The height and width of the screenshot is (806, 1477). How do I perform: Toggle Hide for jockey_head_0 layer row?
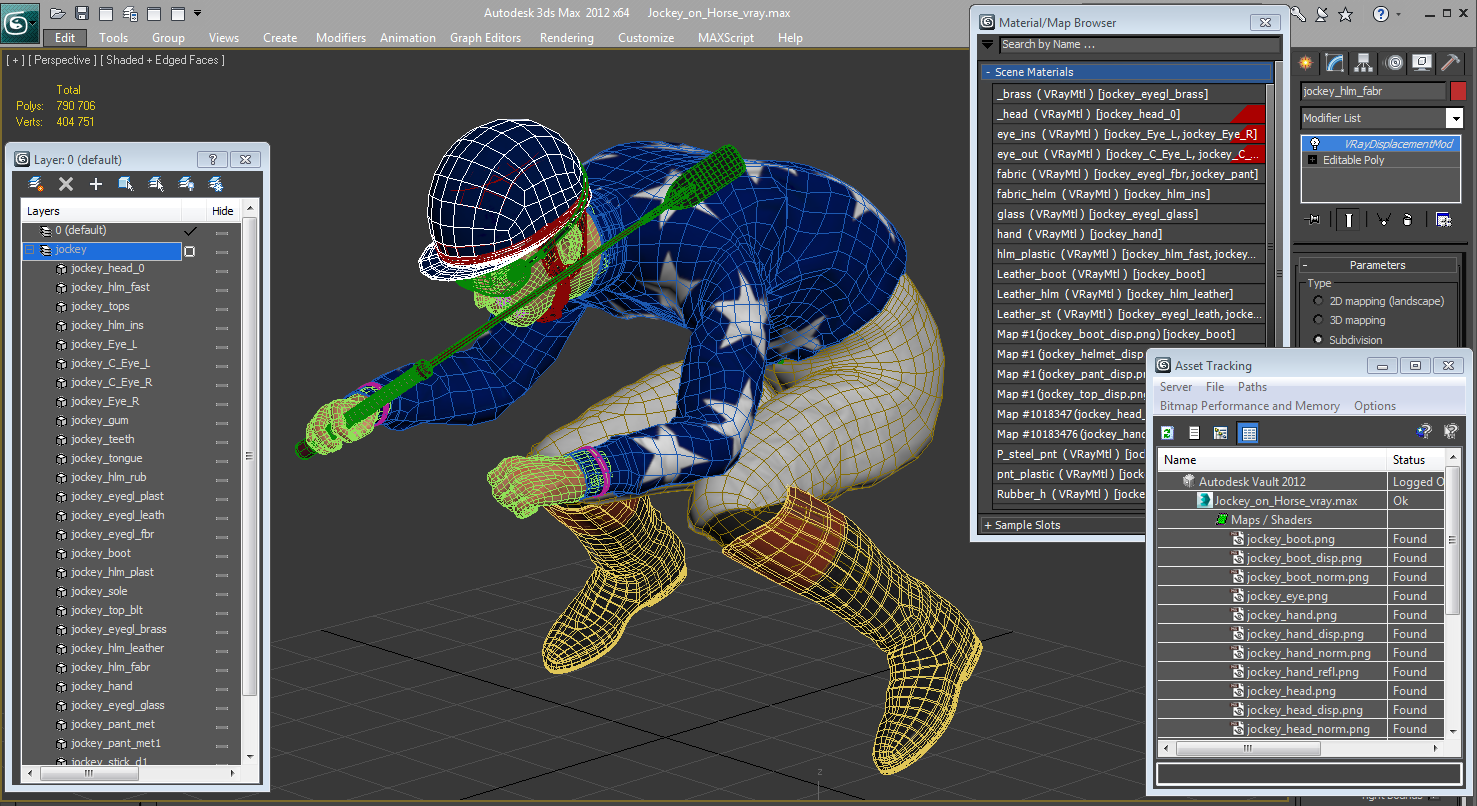222,269
